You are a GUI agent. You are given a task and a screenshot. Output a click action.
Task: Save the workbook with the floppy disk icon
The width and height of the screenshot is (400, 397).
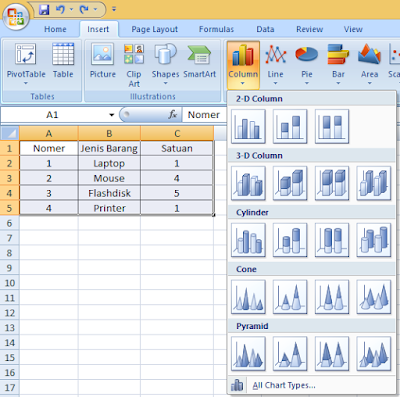tap(44, 10)
